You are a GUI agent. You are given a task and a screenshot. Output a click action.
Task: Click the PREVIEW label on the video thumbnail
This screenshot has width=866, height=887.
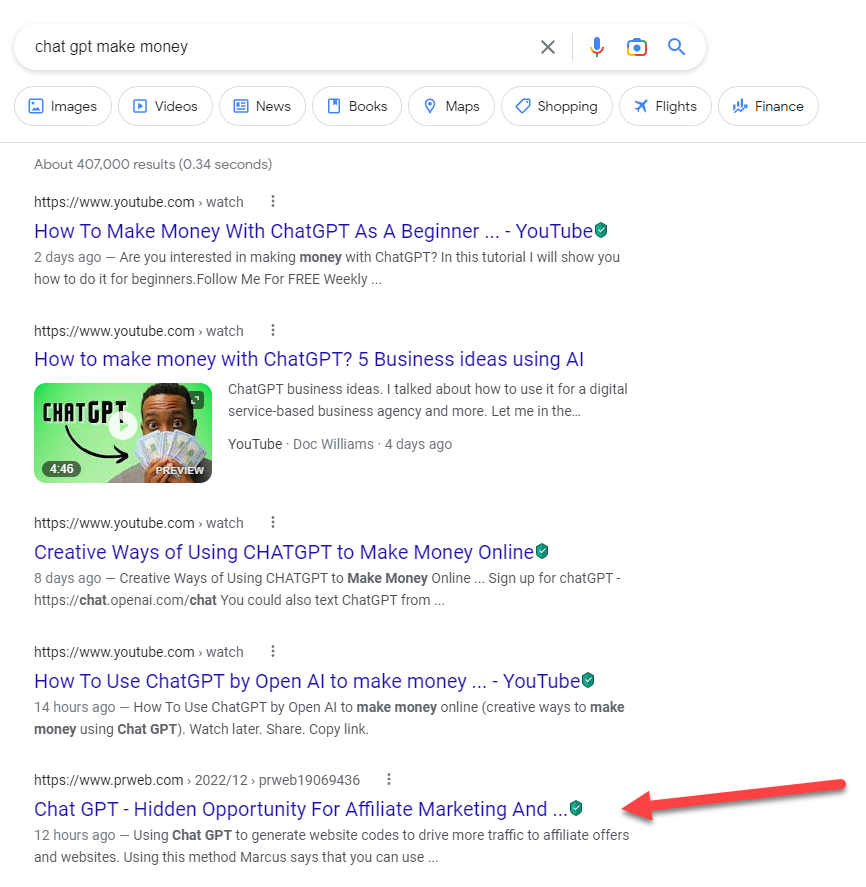[179, 470]
